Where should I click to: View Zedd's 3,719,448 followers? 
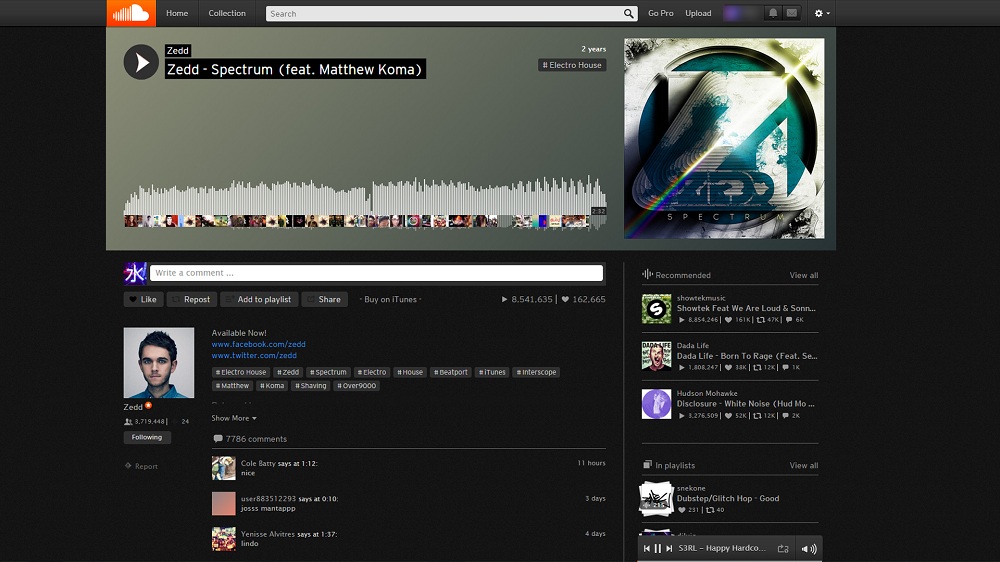coord(145,422)
